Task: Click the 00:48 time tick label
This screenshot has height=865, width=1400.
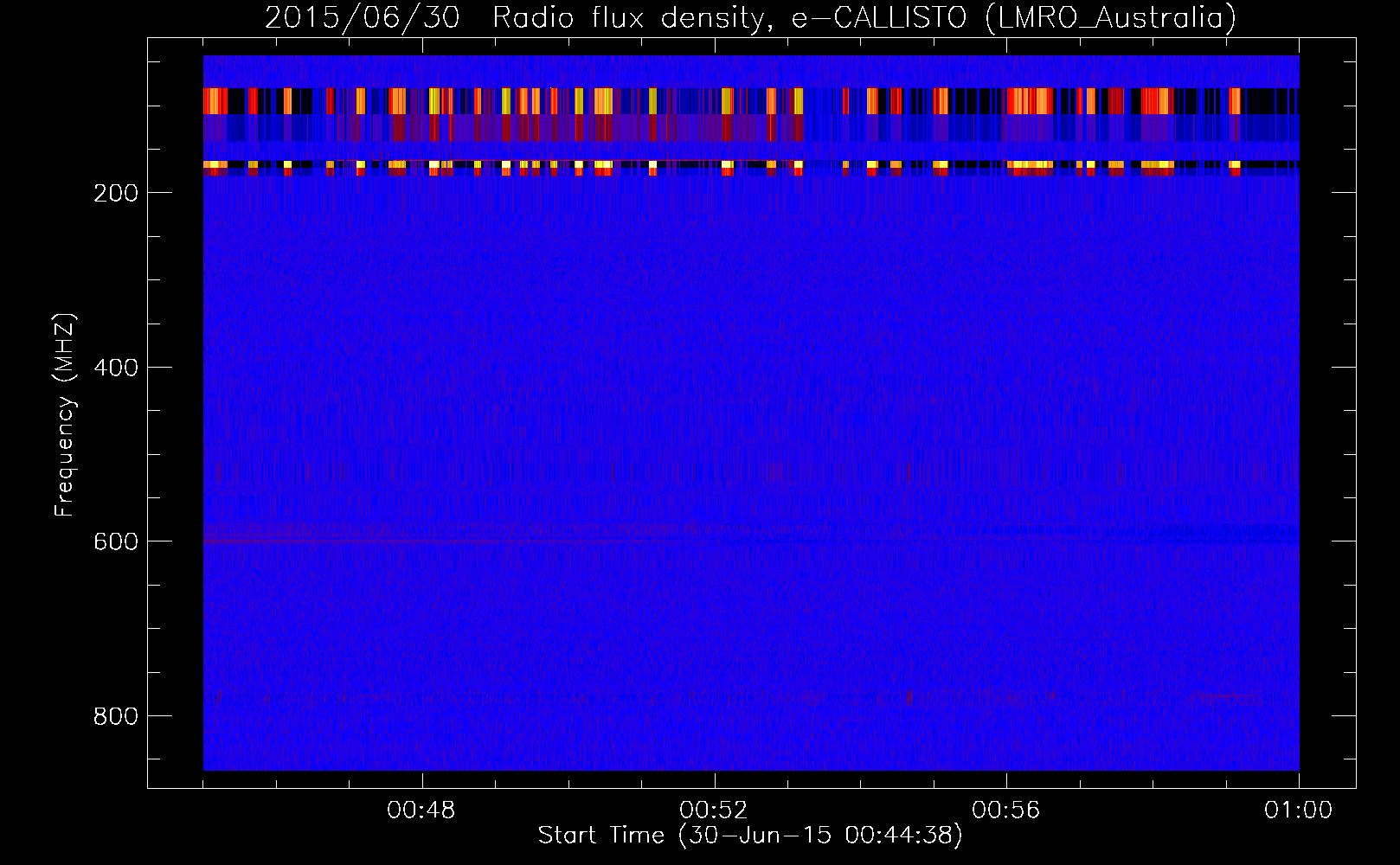Action: (x=421, y=811)
